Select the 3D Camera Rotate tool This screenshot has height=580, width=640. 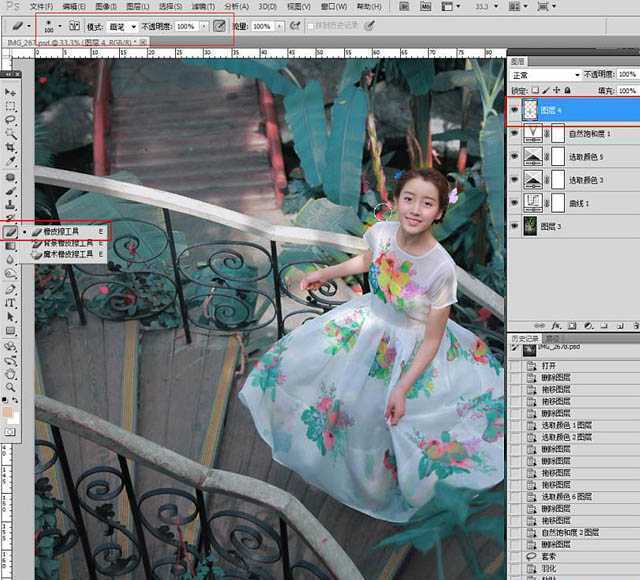pyautogui.click(x=10, y=361)
